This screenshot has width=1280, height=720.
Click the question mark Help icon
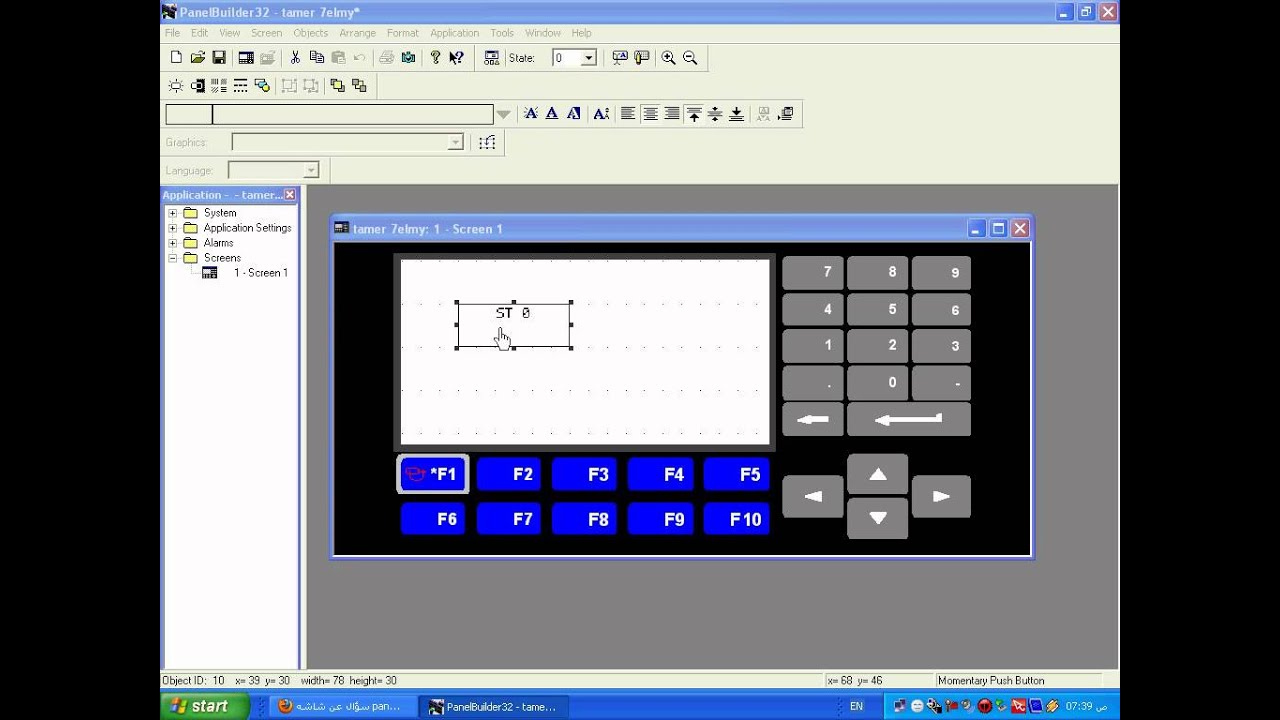pyautogui.click(x=435, y=58)
